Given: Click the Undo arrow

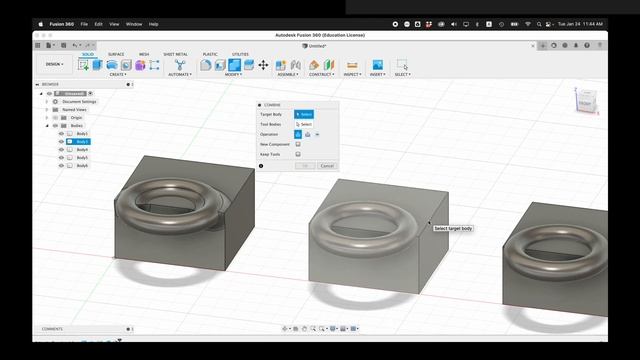Looking at the screenshot, I should pyautogui.click(x=75, y=45).
